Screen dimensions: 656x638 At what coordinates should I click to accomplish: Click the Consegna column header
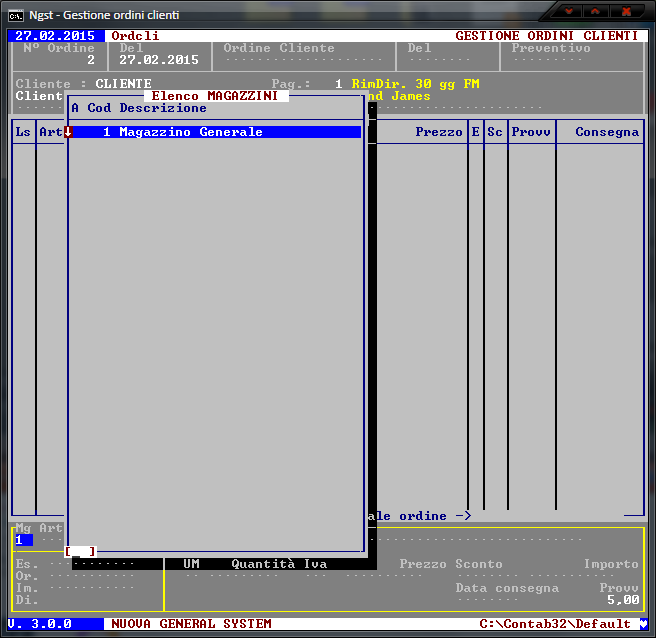coord(606,132)
